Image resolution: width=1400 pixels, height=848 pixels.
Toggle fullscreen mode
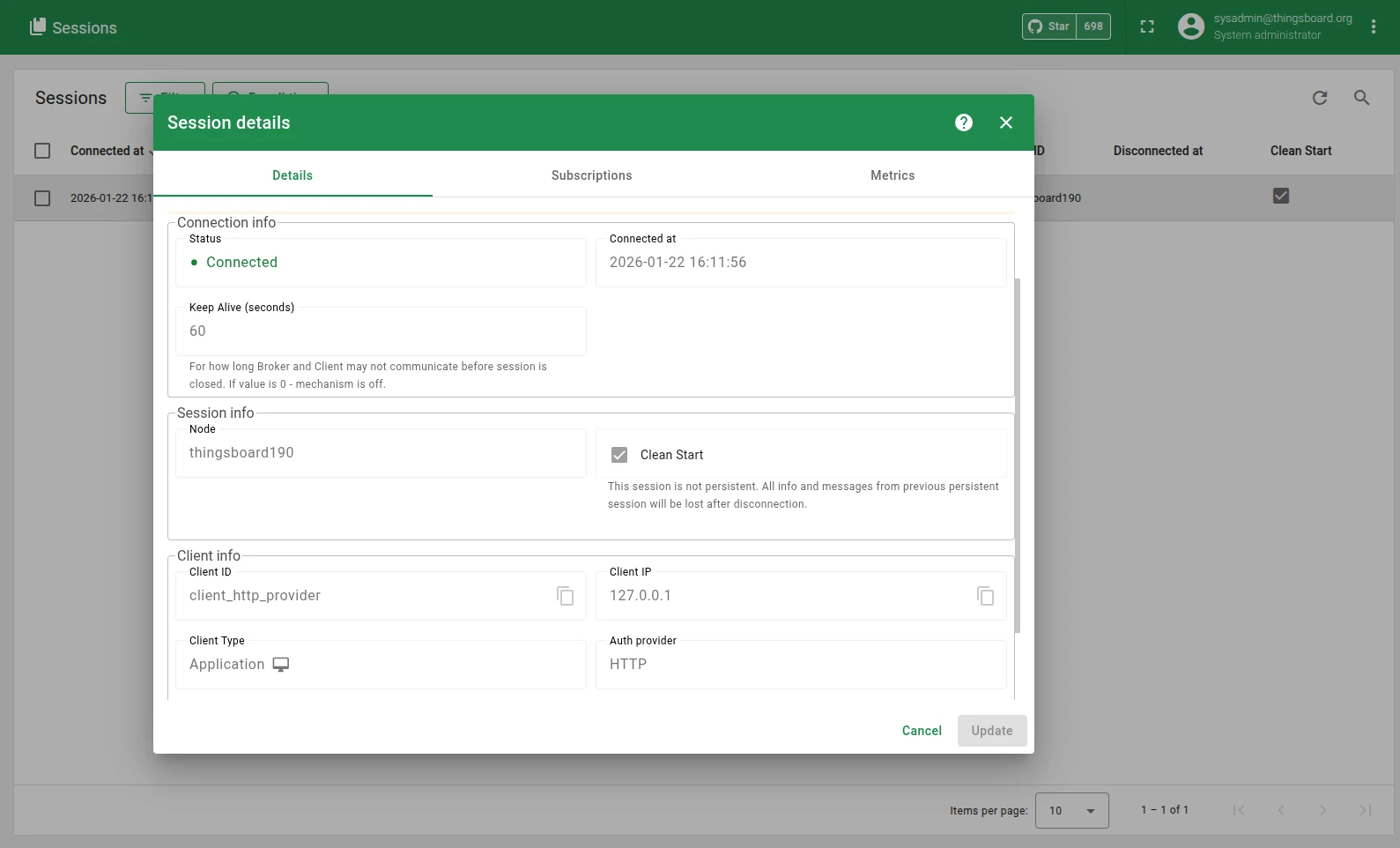click(1147, 27)
